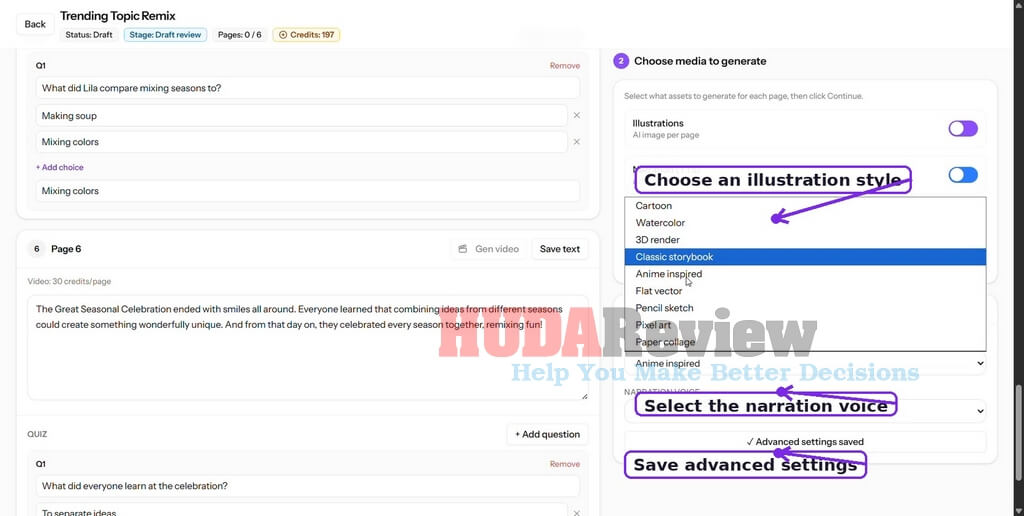Click the + Add choice link
The width and height of the screenshot is (1024, 516).
pyautogui.click(x=59, y=167)
